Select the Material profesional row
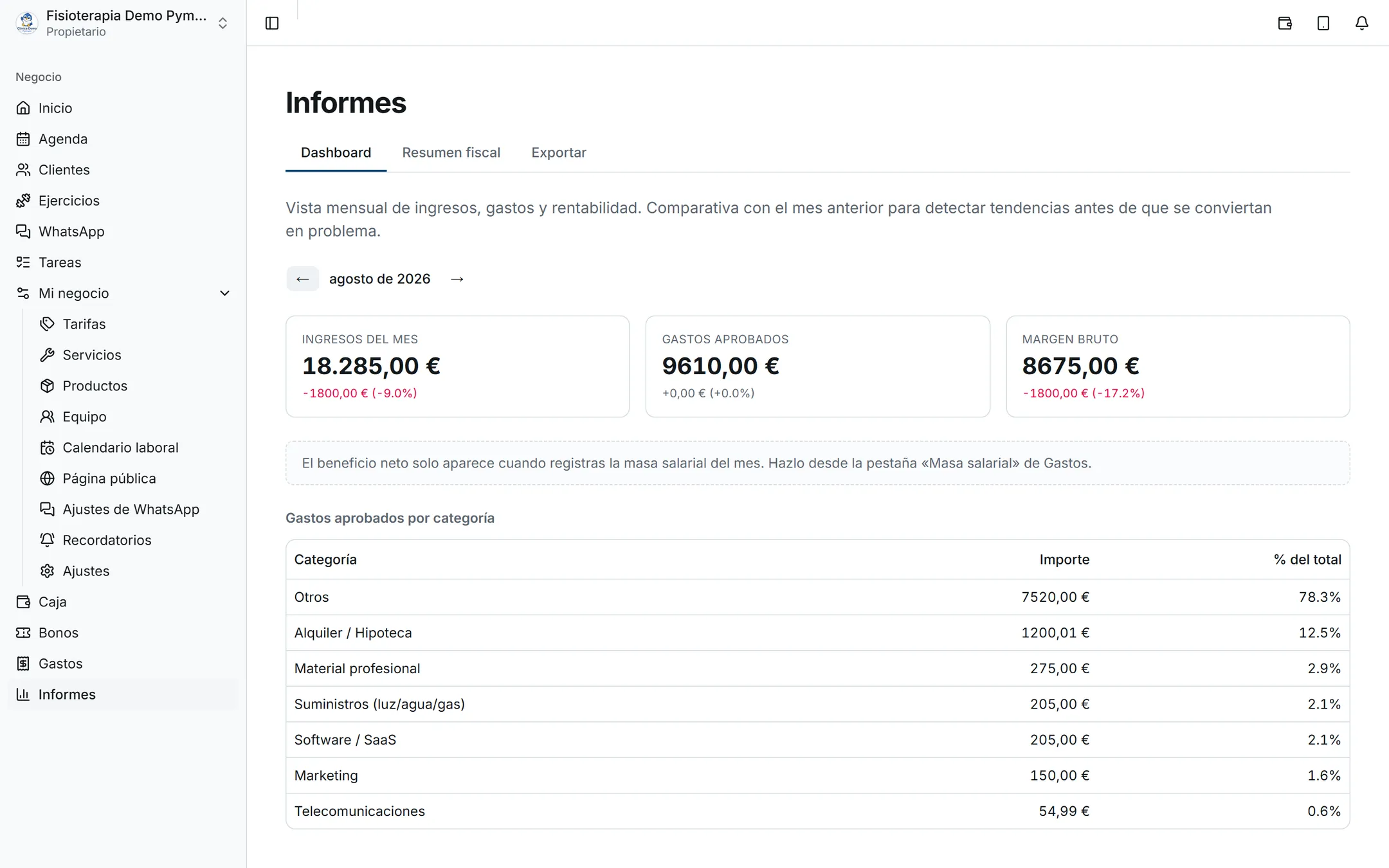 pyautogui.click(x=817, y=669)
